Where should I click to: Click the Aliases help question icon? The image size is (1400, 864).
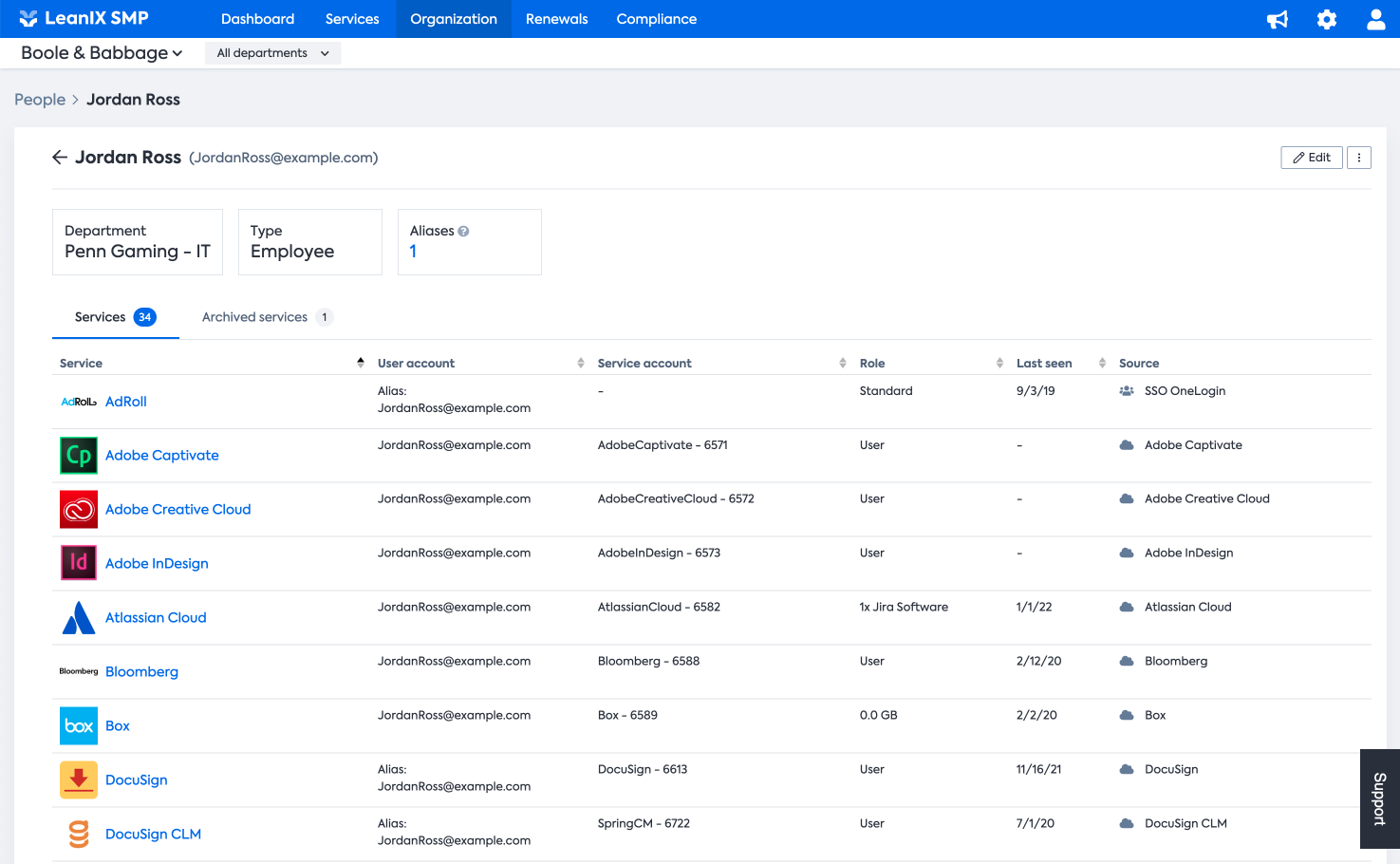point(463,231)
